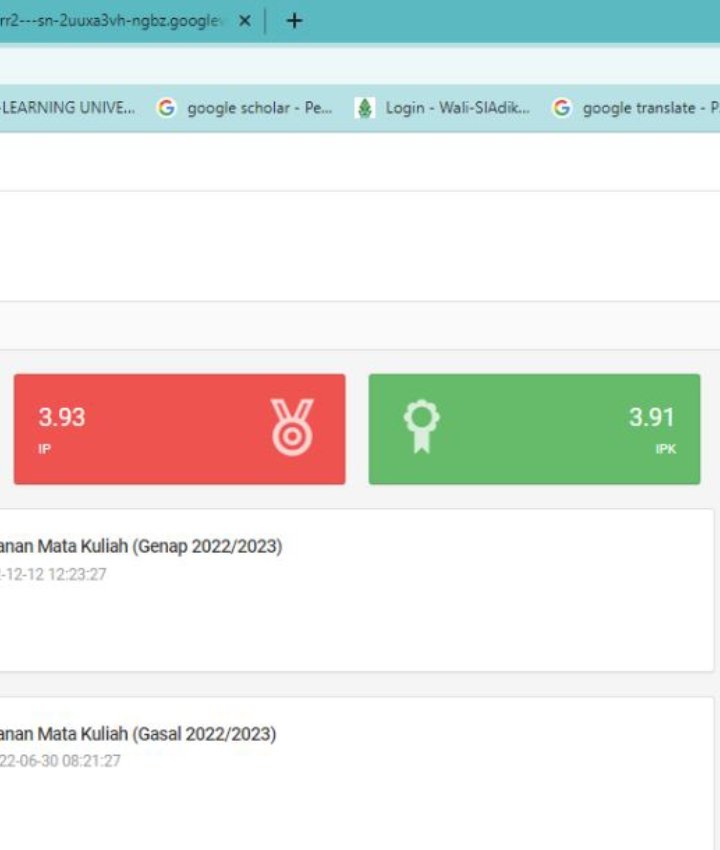720x850 pixels.
Task: Click the green Wali-SIAdik bookmark favicon
Action: [x=365, y=108]
